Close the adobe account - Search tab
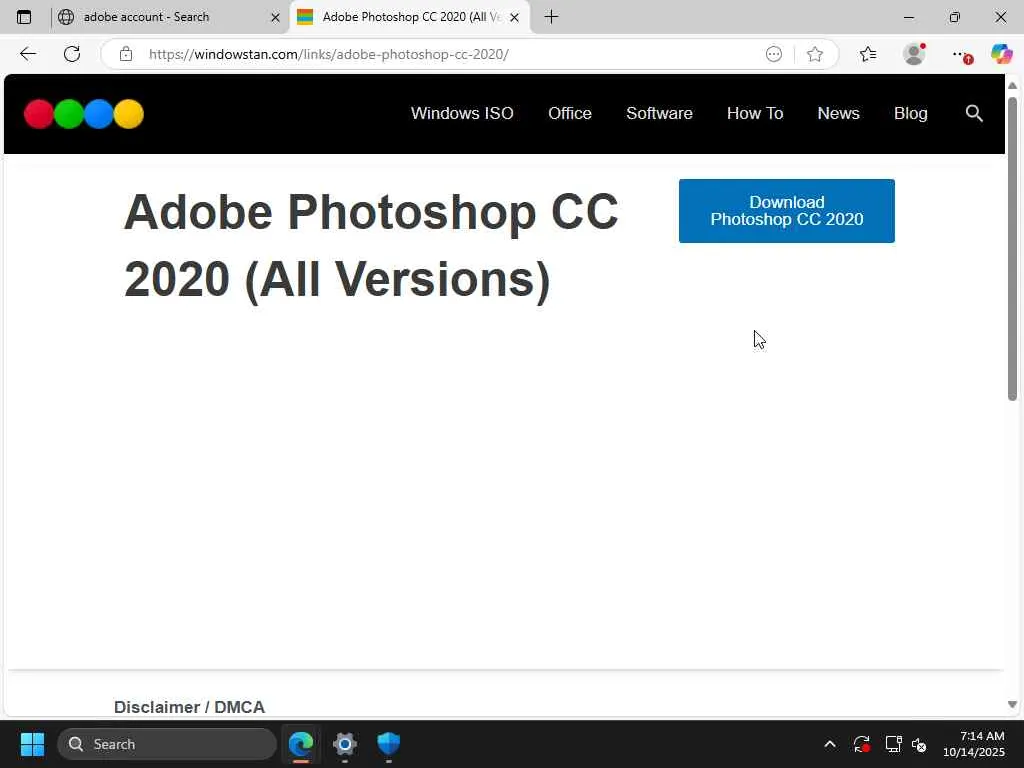 275,18
